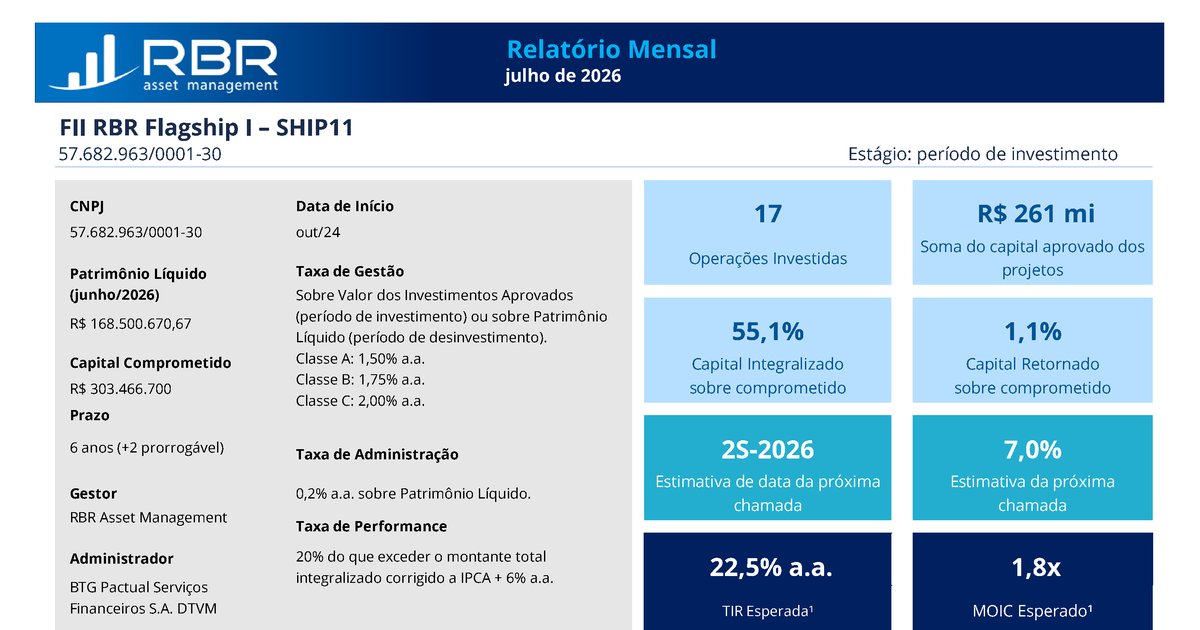Select the julho de 2026 date text
Screen dimensions: 1200x630
(563, 76)
